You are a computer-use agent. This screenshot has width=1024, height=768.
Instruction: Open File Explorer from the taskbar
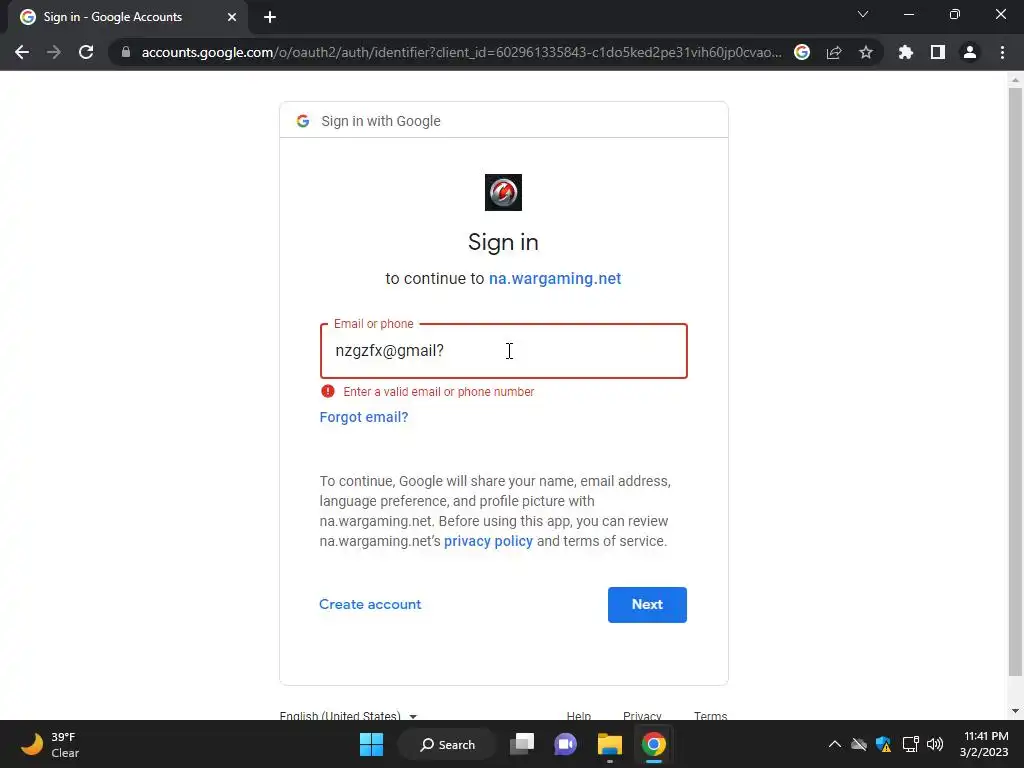609,744
